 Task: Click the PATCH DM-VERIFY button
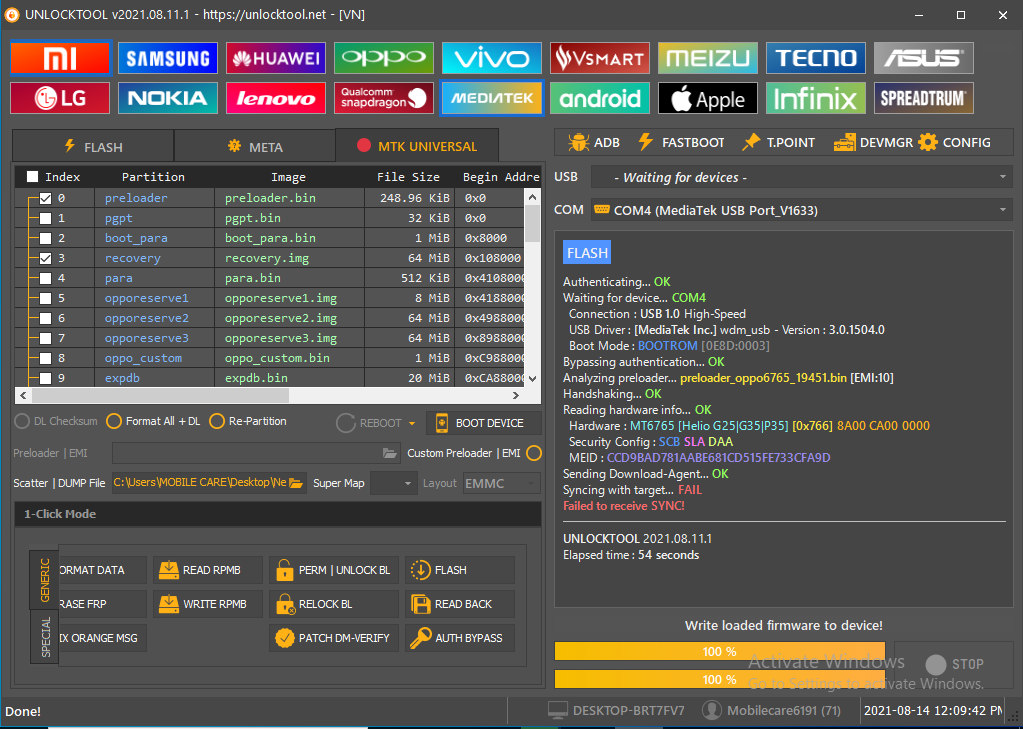(x=333, y=638)
